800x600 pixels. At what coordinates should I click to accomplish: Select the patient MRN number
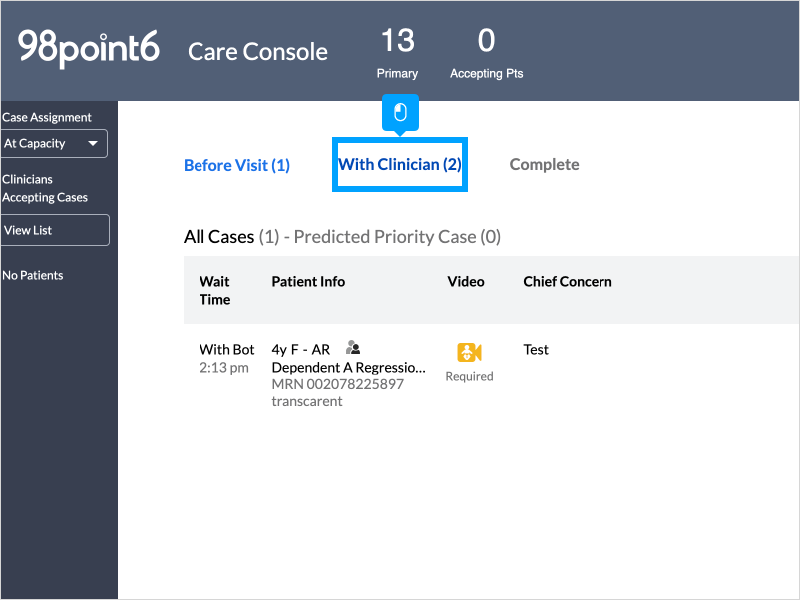pyautogui.click(x=338, y=384)
